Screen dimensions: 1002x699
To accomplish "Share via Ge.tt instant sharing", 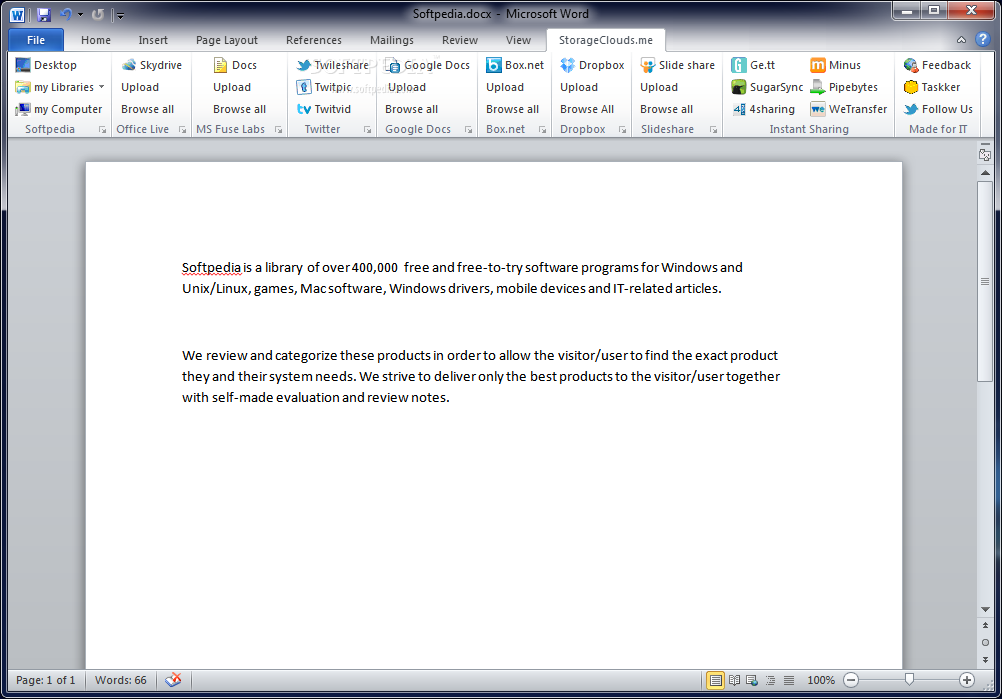I will (x=753, y=65).
